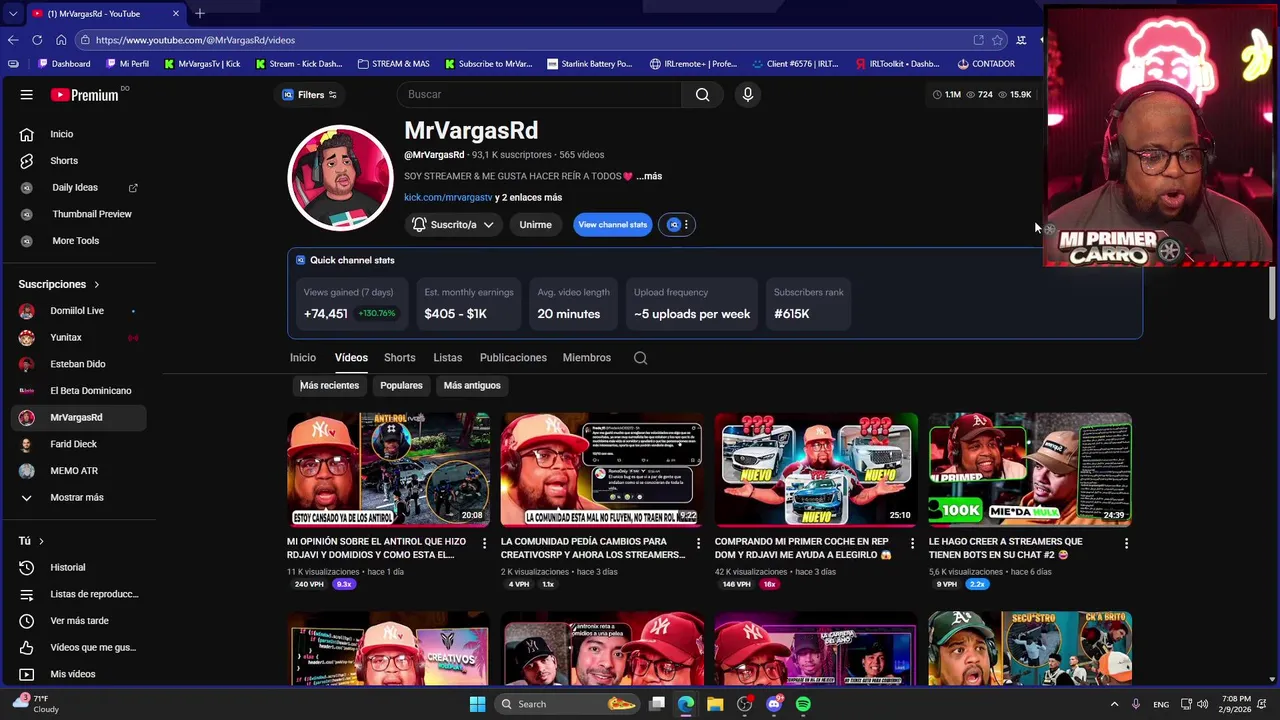This screenshot has height=720, width=1280.
Task: Select Populares sort chip
Action: click(x=401, y=385)
